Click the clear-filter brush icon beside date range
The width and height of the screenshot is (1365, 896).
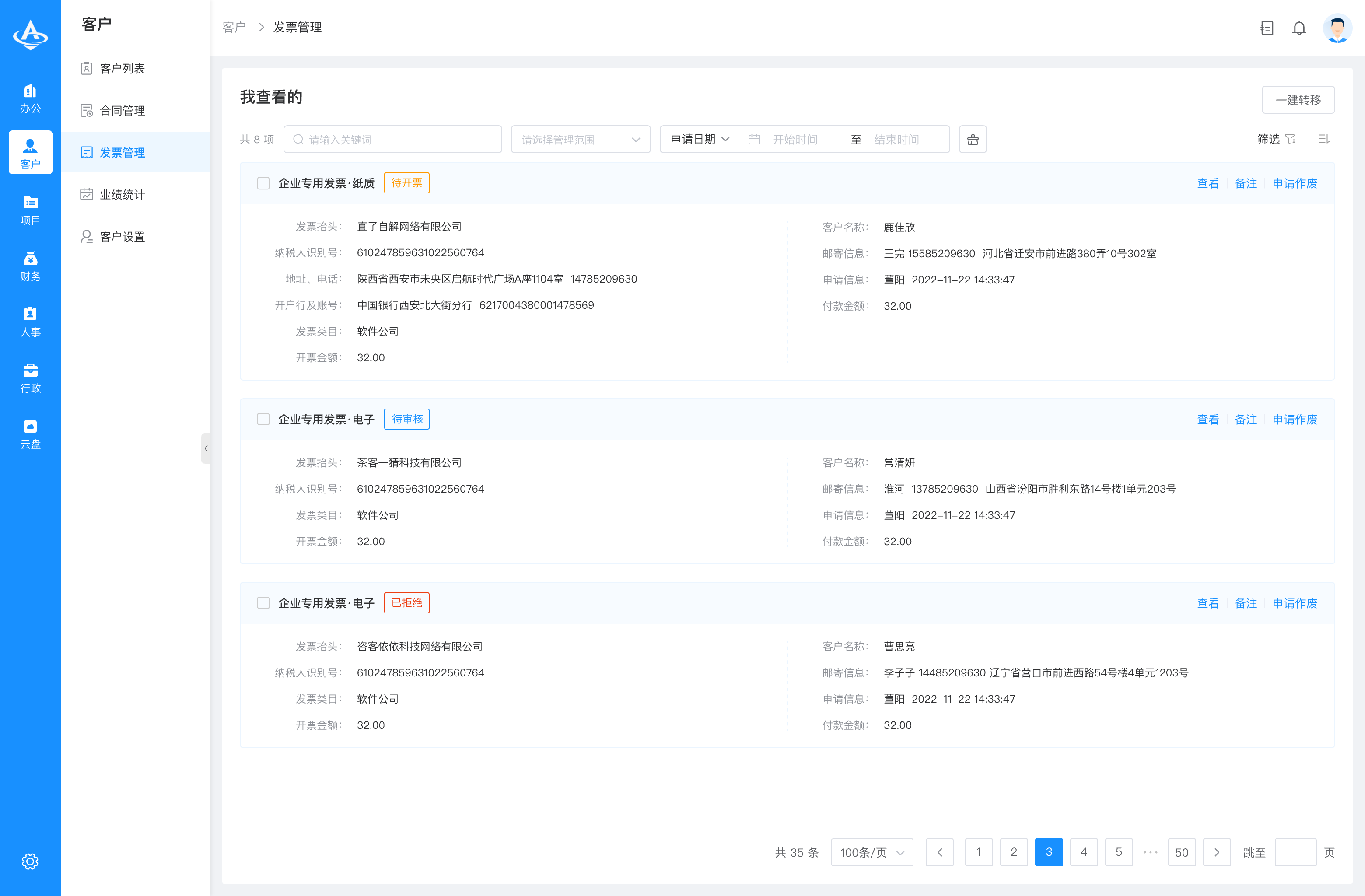pos(972,139)
